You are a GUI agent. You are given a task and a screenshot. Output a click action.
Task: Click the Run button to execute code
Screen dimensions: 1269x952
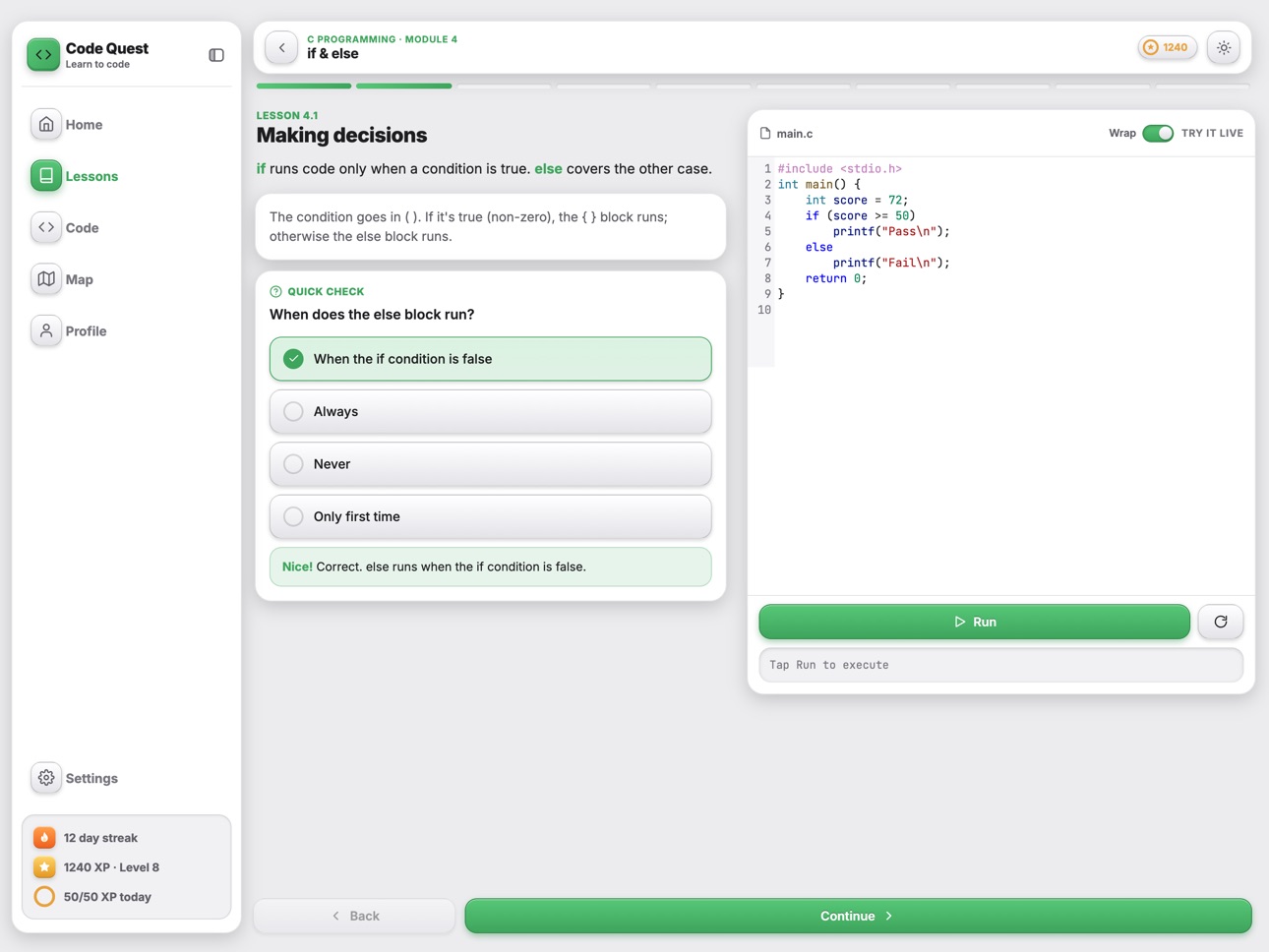point(974,622)
